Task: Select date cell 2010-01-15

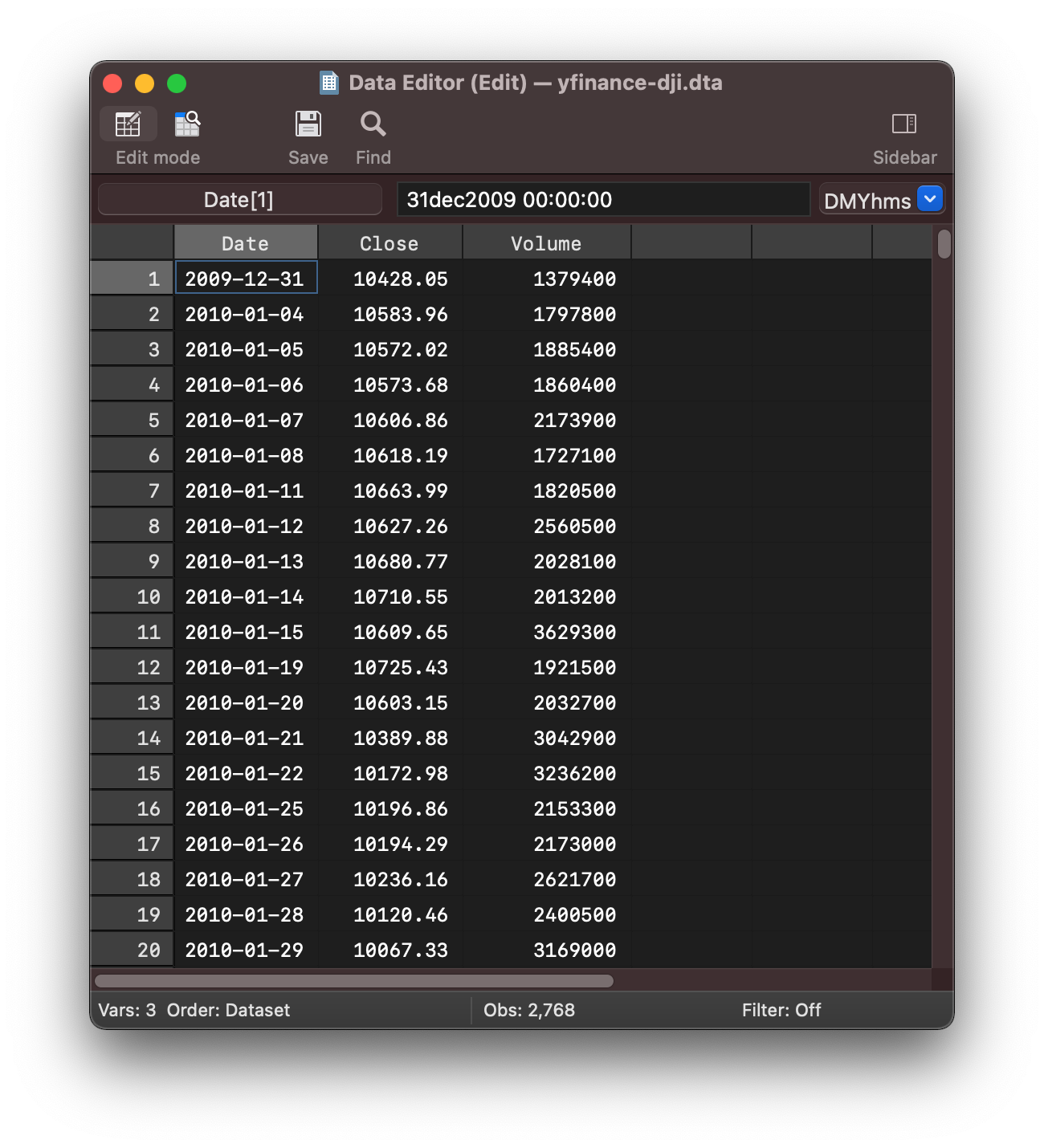Action: tap(246, 632)
